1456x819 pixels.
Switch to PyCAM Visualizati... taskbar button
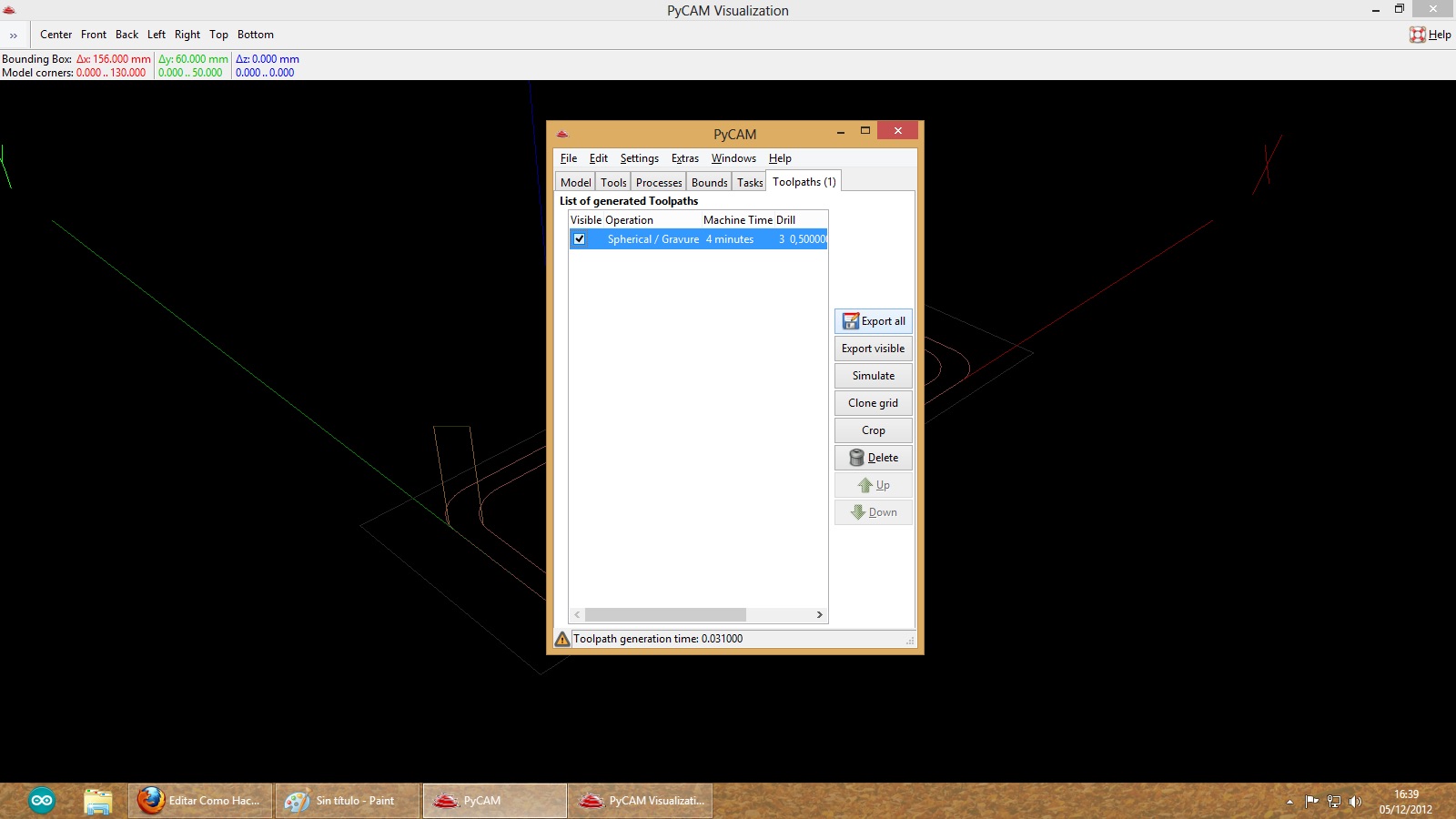[642, 801]
